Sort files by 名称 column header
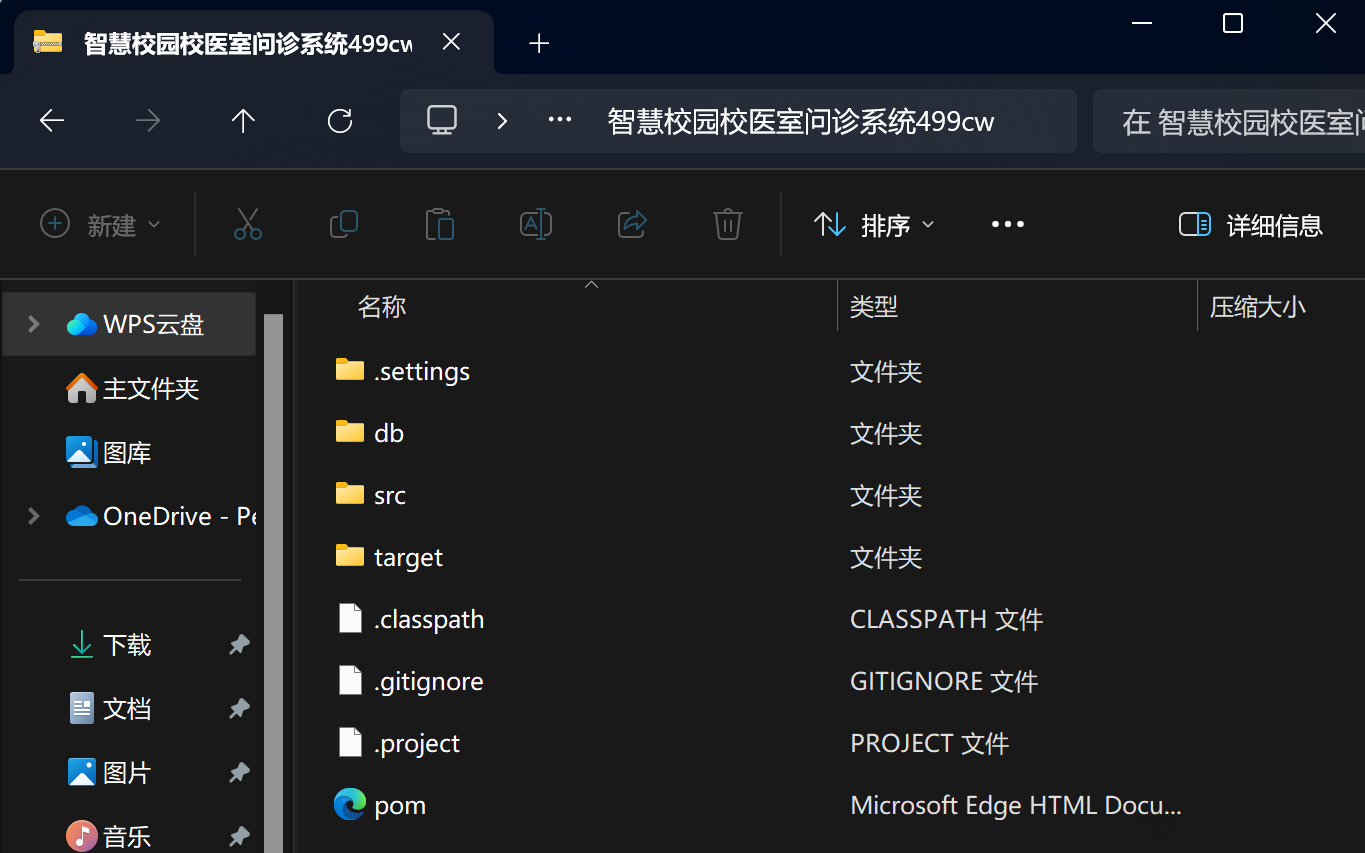Viewport: 1365px width, 853px height. tap(382, 307)
